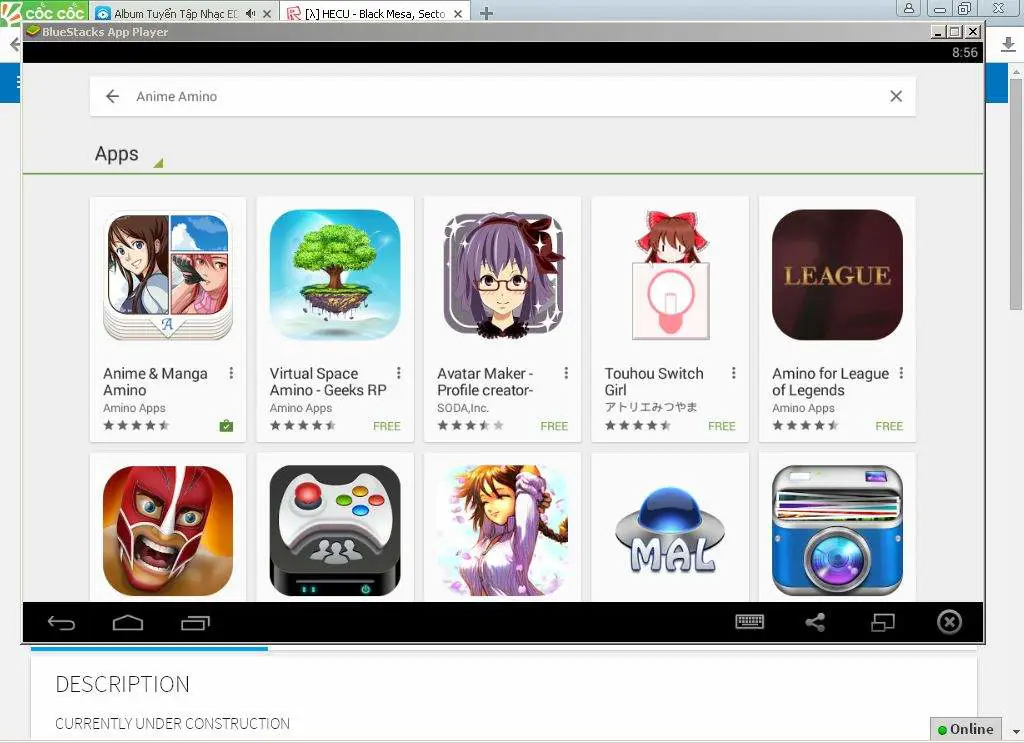Click FREE on Avatar Maker
The height and width of the screenshot is (743, 1024).
(554, 426)
